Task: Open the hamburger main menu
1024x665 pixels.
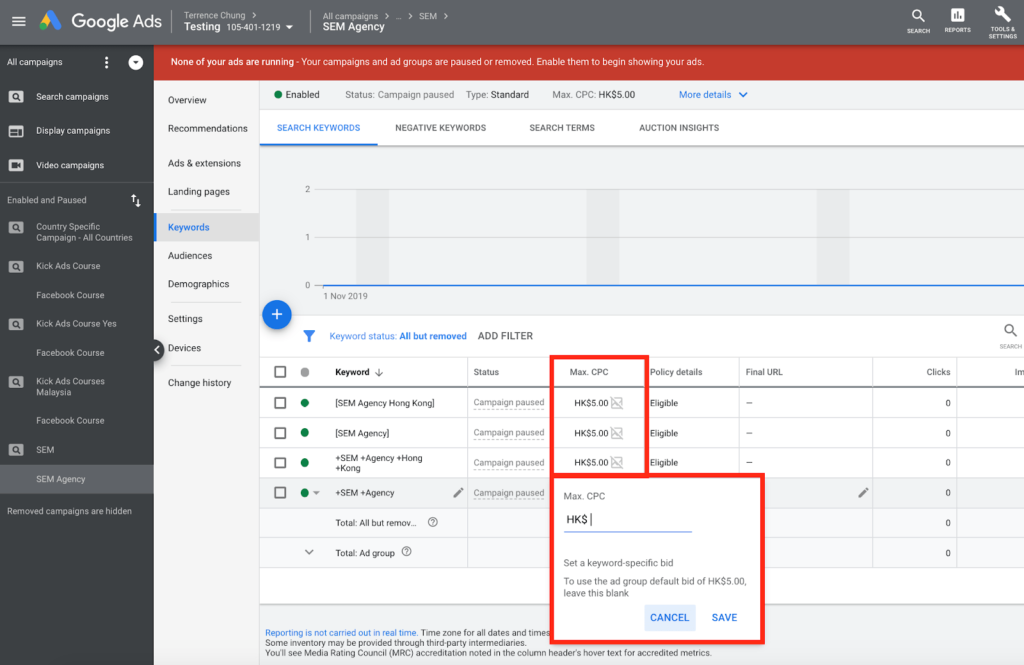Action: coord(19,22)
